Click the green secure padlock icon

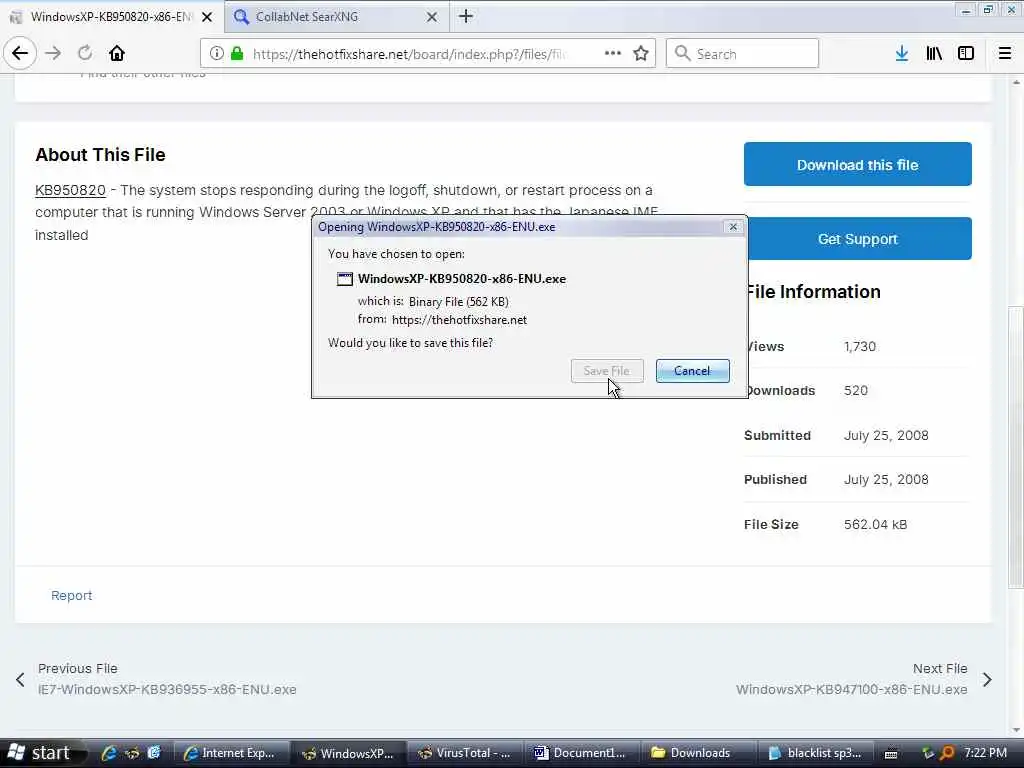(x=237, y=54)
